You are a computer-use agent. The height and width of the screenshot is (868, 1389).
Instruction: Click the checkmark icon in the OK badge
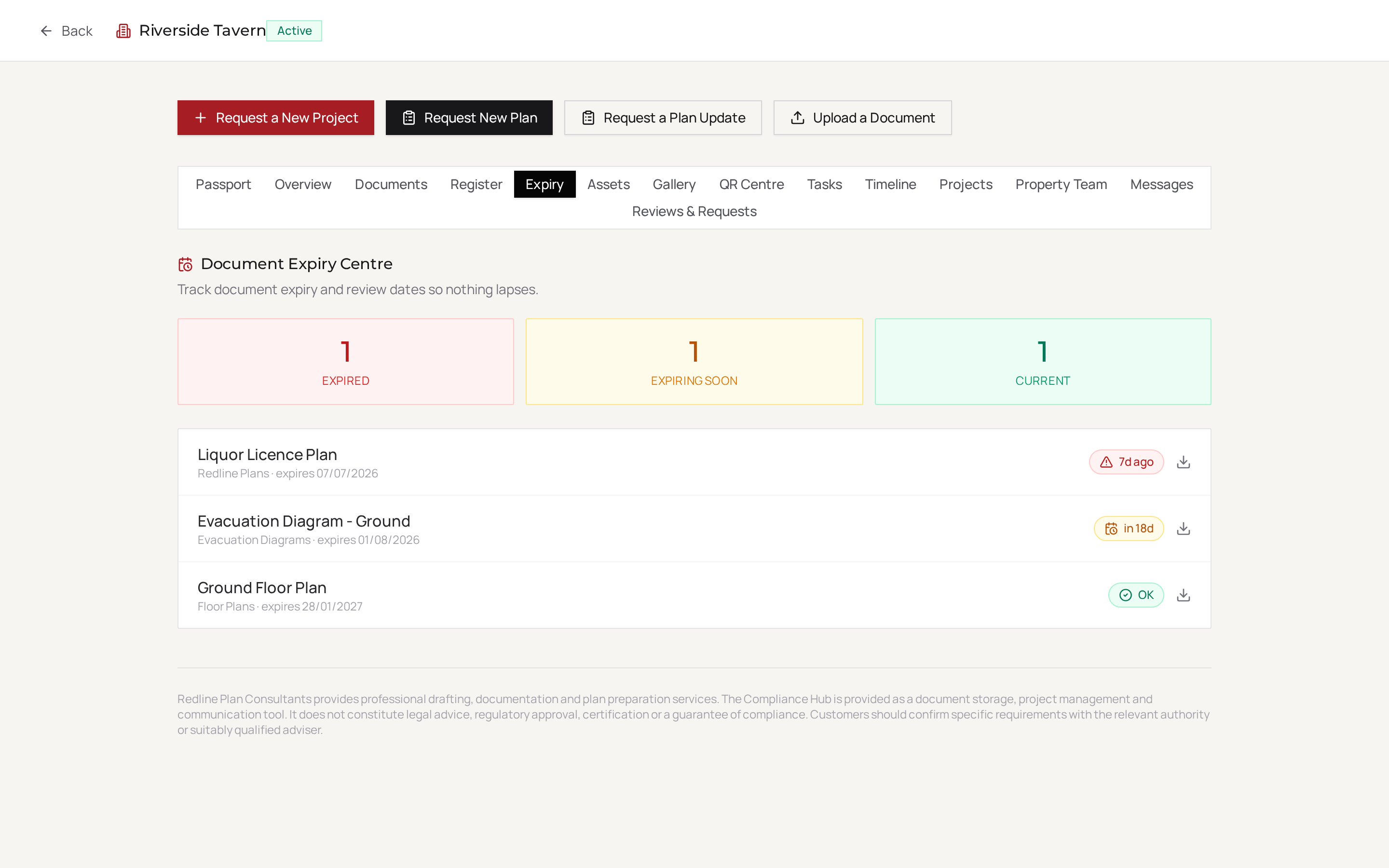pyautogui.click(x=1126, y=596)
